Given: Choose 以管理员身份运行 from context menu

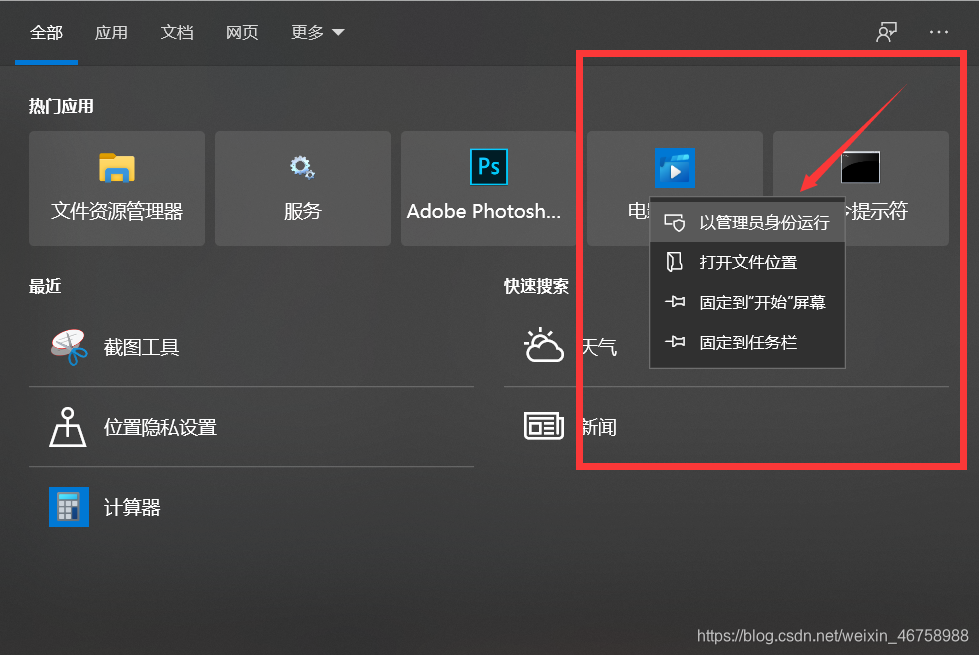Looking at the screenshot, I should tap(747, 223).
